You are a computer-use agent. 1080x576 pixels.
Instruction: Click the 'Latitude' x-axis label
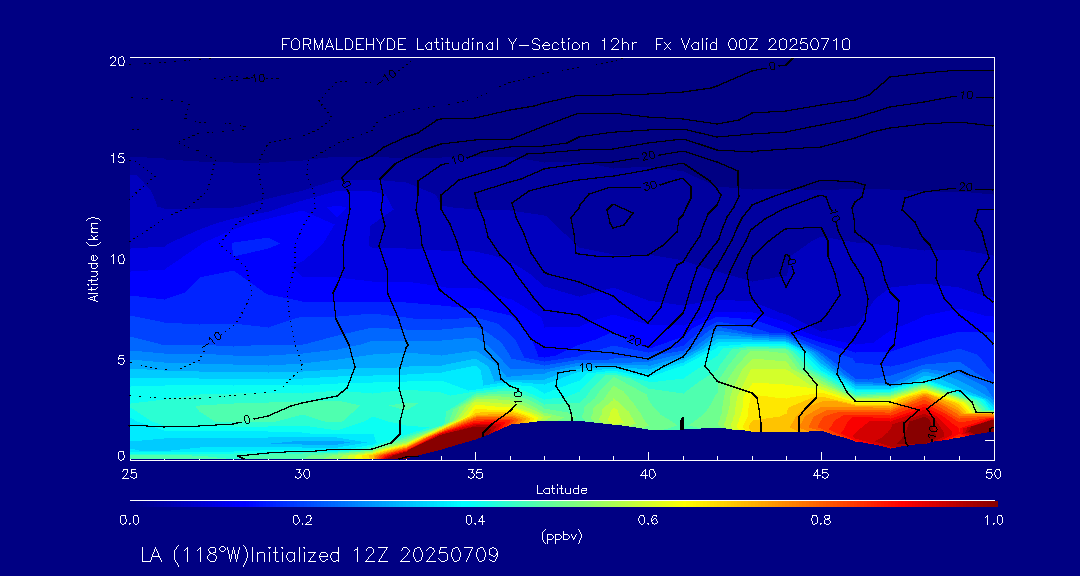tap(562, 490)
